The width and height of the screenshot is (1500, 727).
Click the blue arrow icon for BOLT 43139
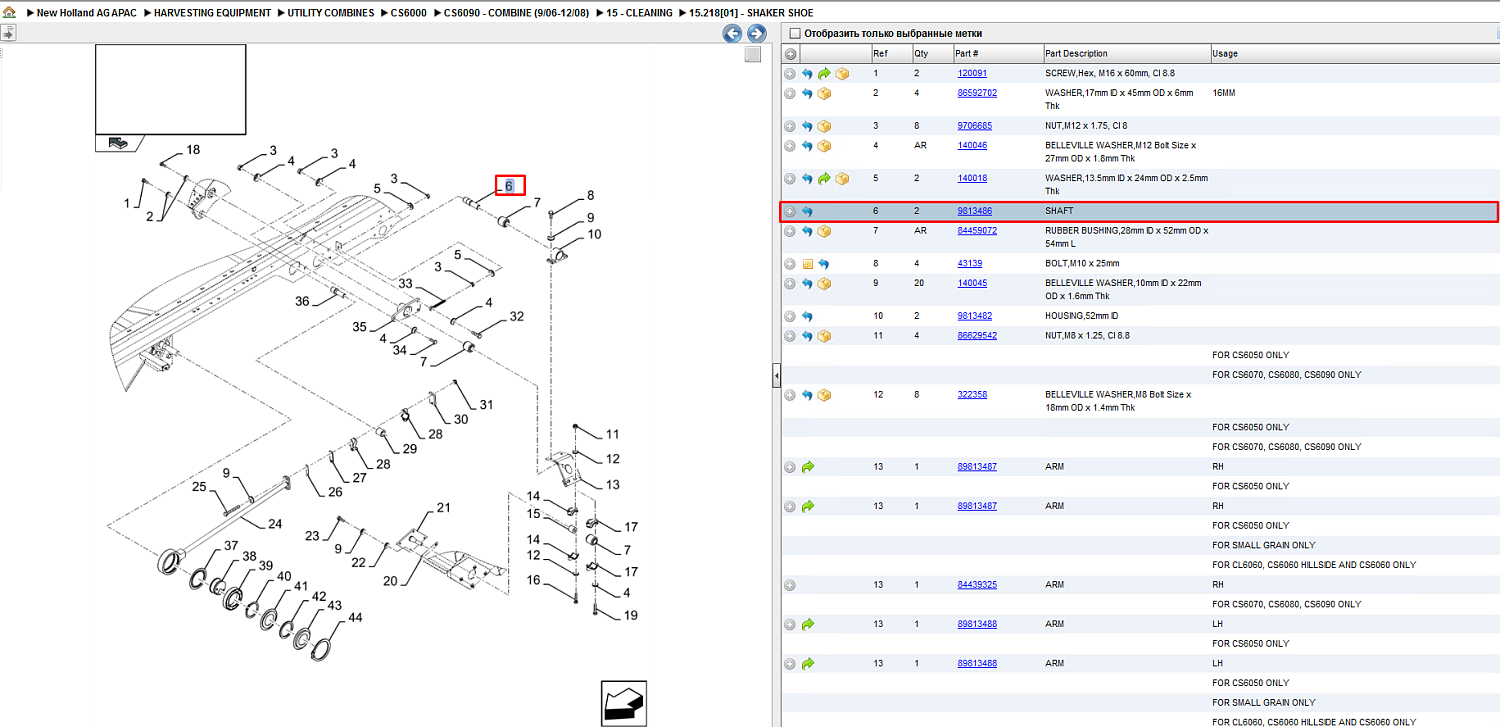[824, 264]
